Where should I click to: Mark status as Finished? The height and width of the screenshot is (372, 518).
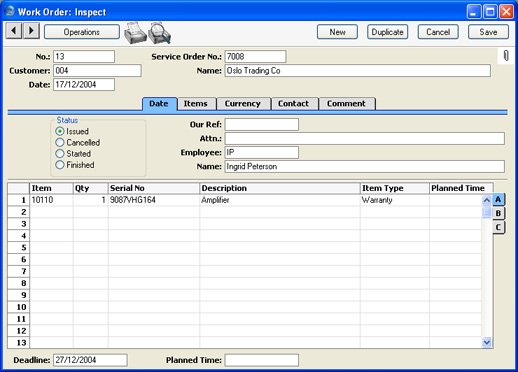[60, 165]
